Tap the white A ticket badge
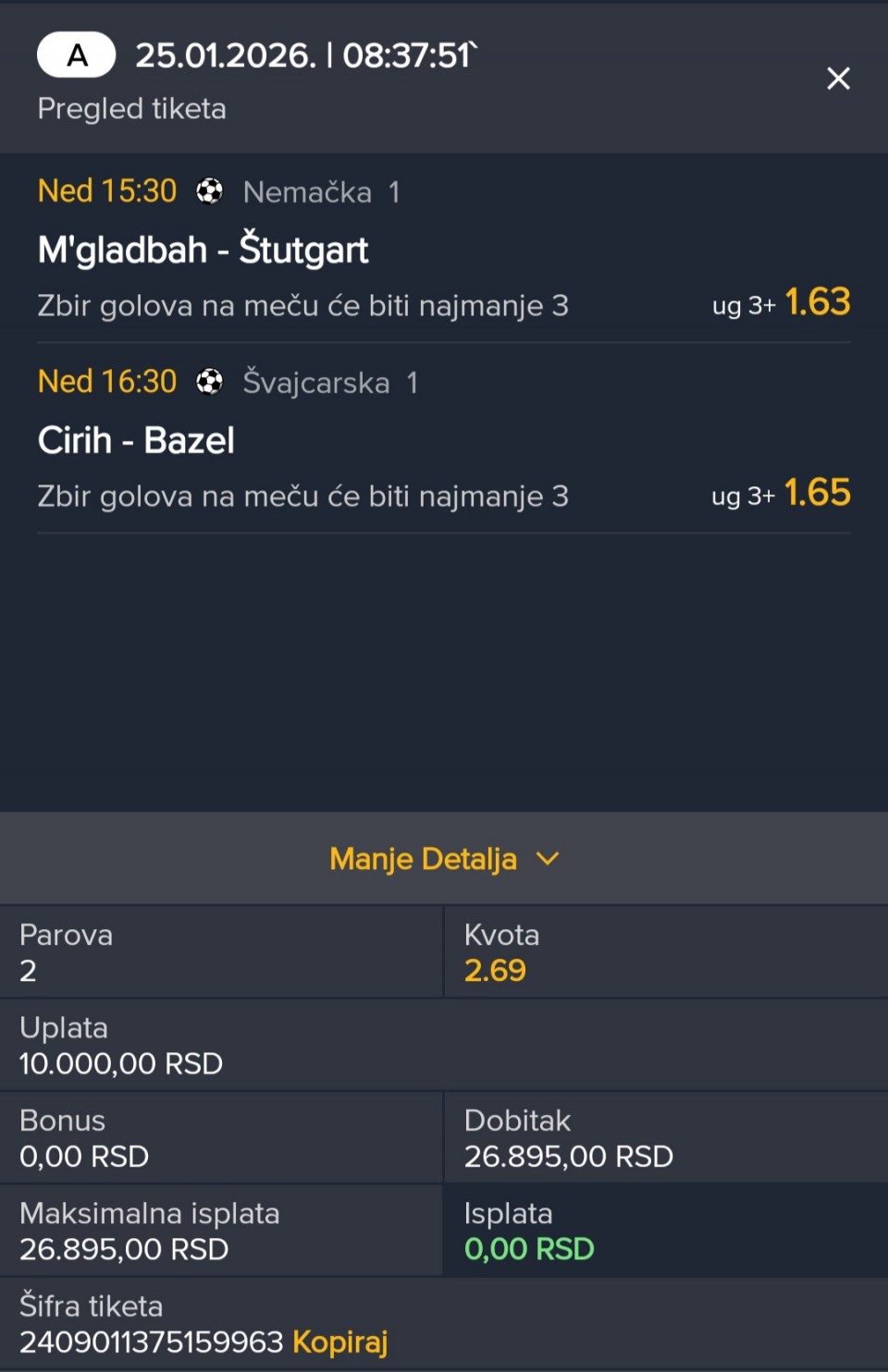This screenshot has width=888, height=1372. pyautogui.click(x=76, y=55)
